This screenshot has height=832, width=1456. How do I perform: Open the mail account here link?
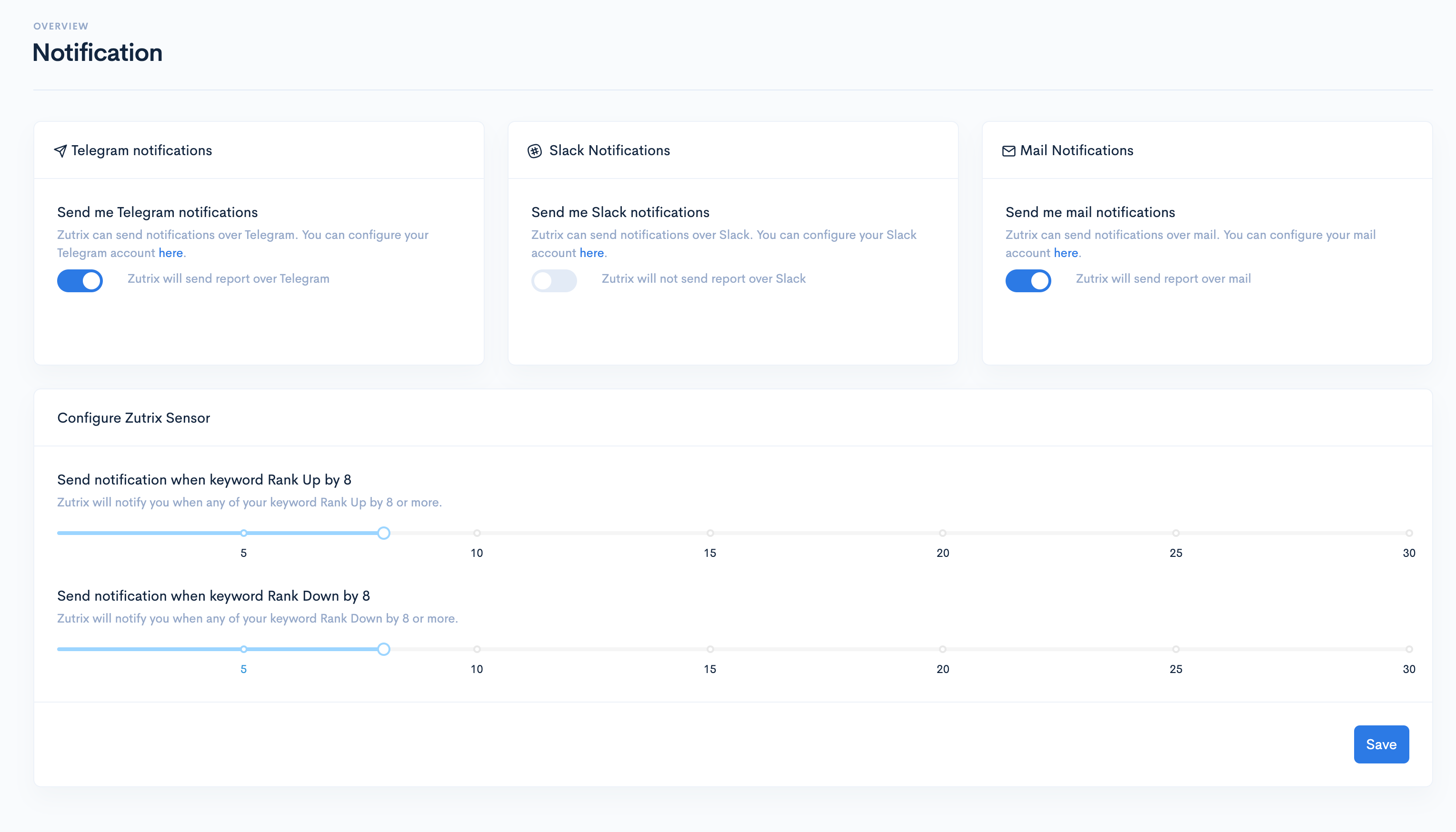[1065, 253]
